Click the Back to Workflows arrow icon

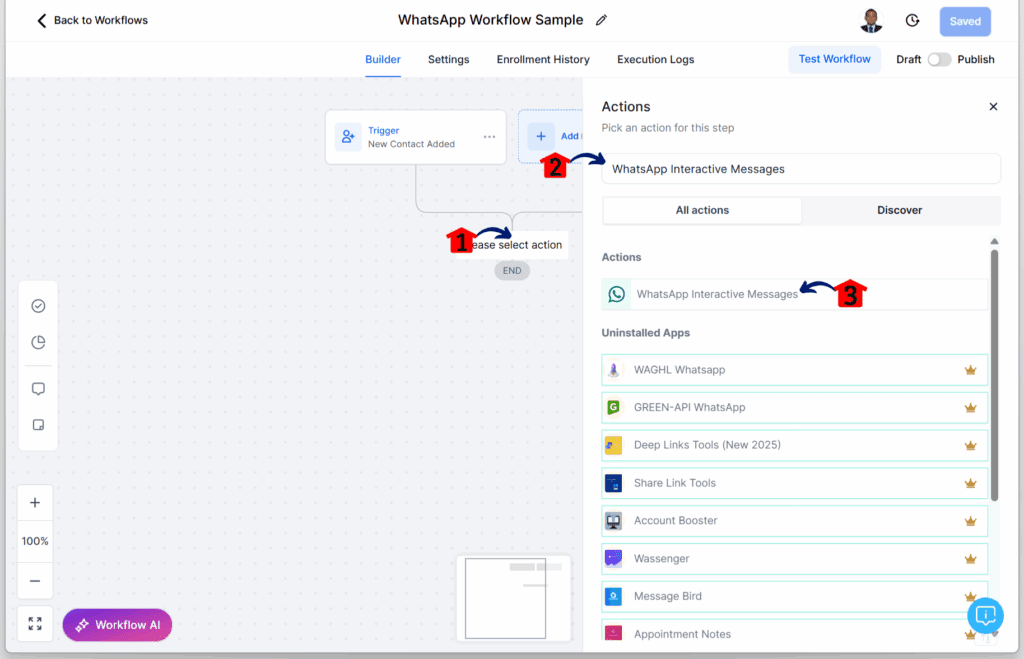pos(42,21)
